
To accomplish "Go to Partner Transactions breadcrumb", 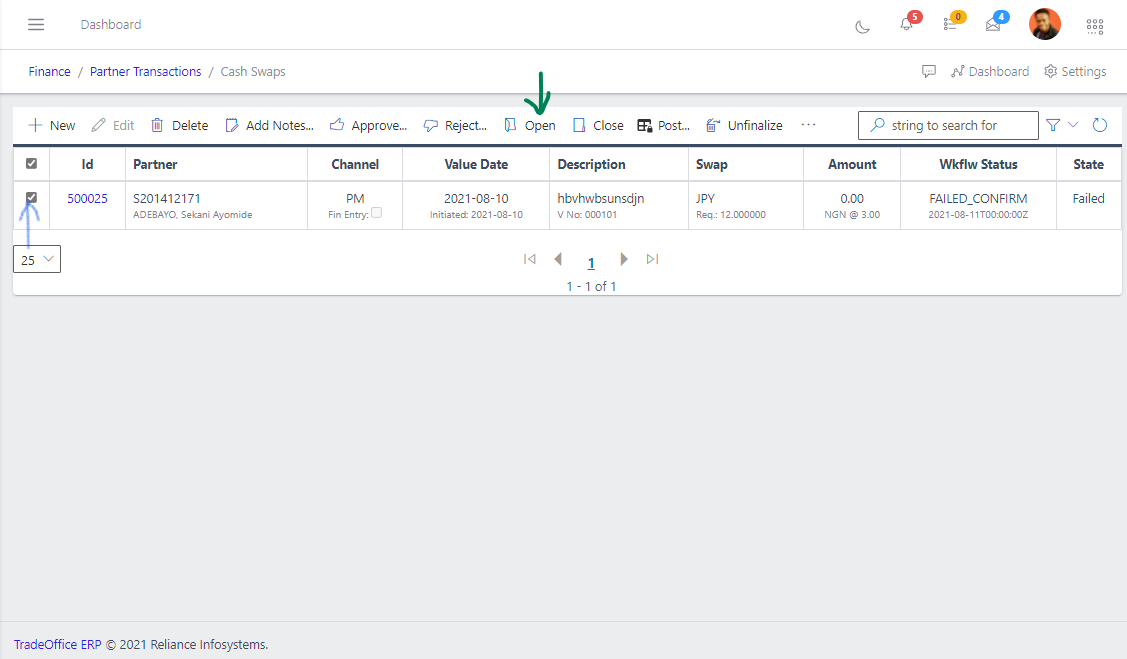I will click(x=145, y=72).
